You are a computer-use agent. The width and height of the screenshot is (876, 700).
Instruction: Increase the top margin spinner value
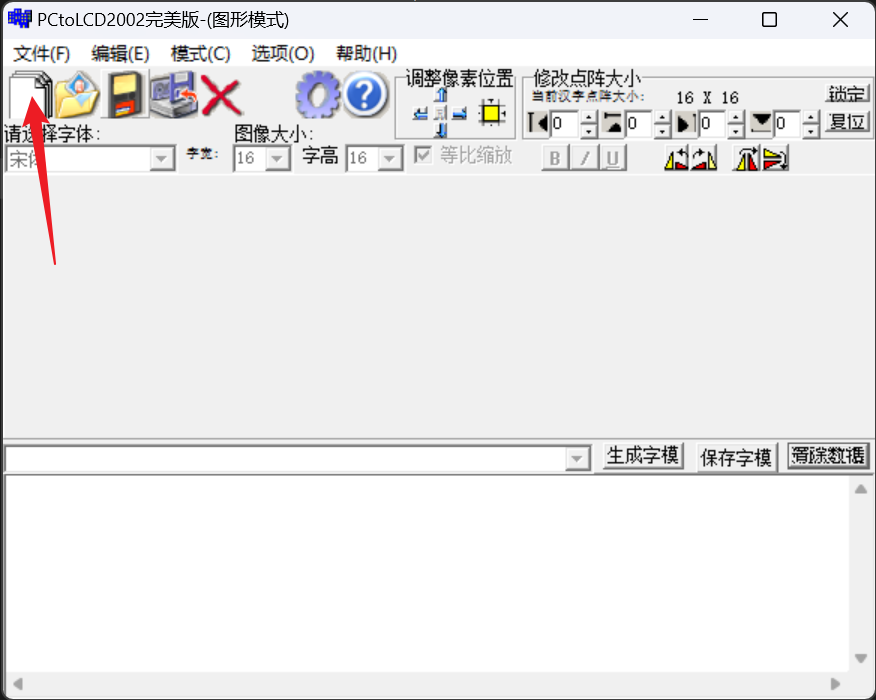coord(662,117)
